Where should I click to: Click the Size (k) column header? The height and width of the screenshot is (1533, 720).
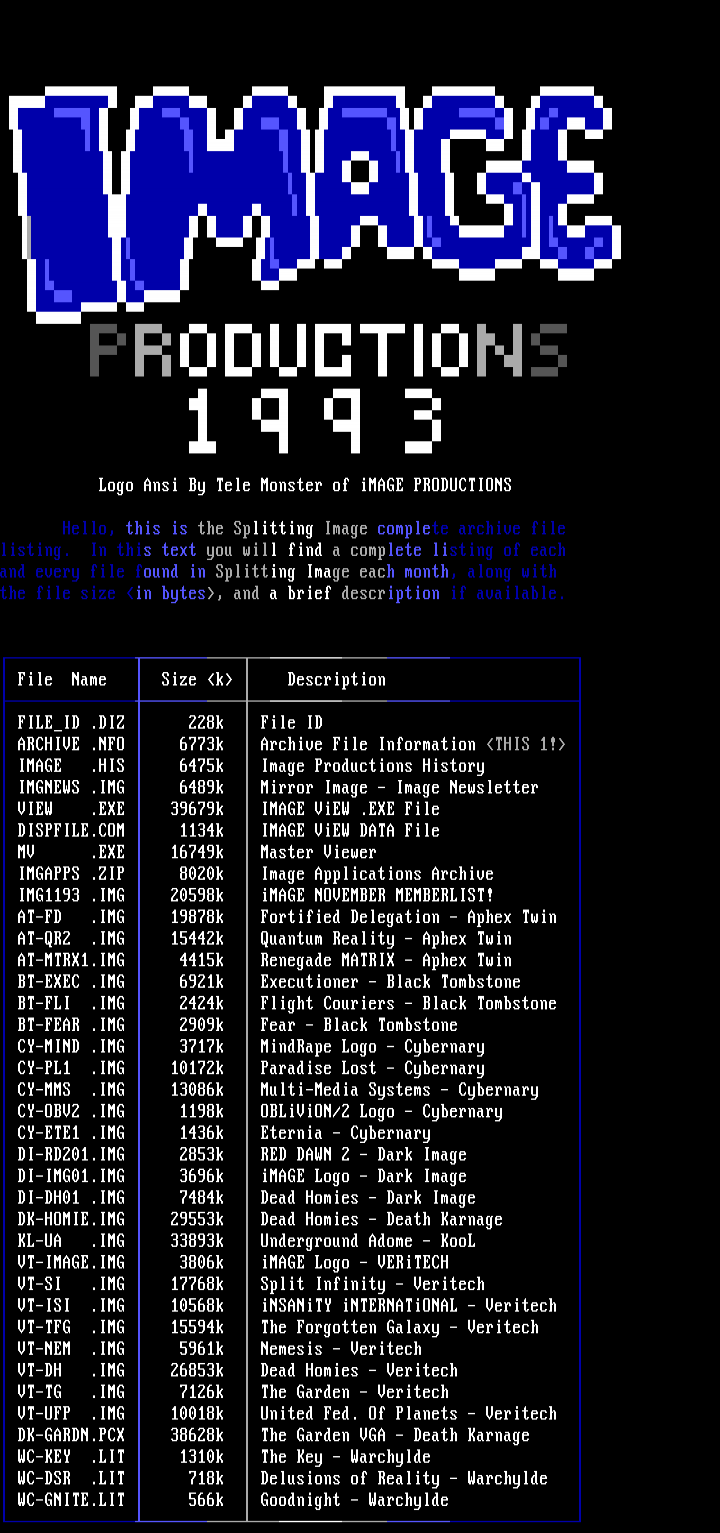tap(197, 680)
